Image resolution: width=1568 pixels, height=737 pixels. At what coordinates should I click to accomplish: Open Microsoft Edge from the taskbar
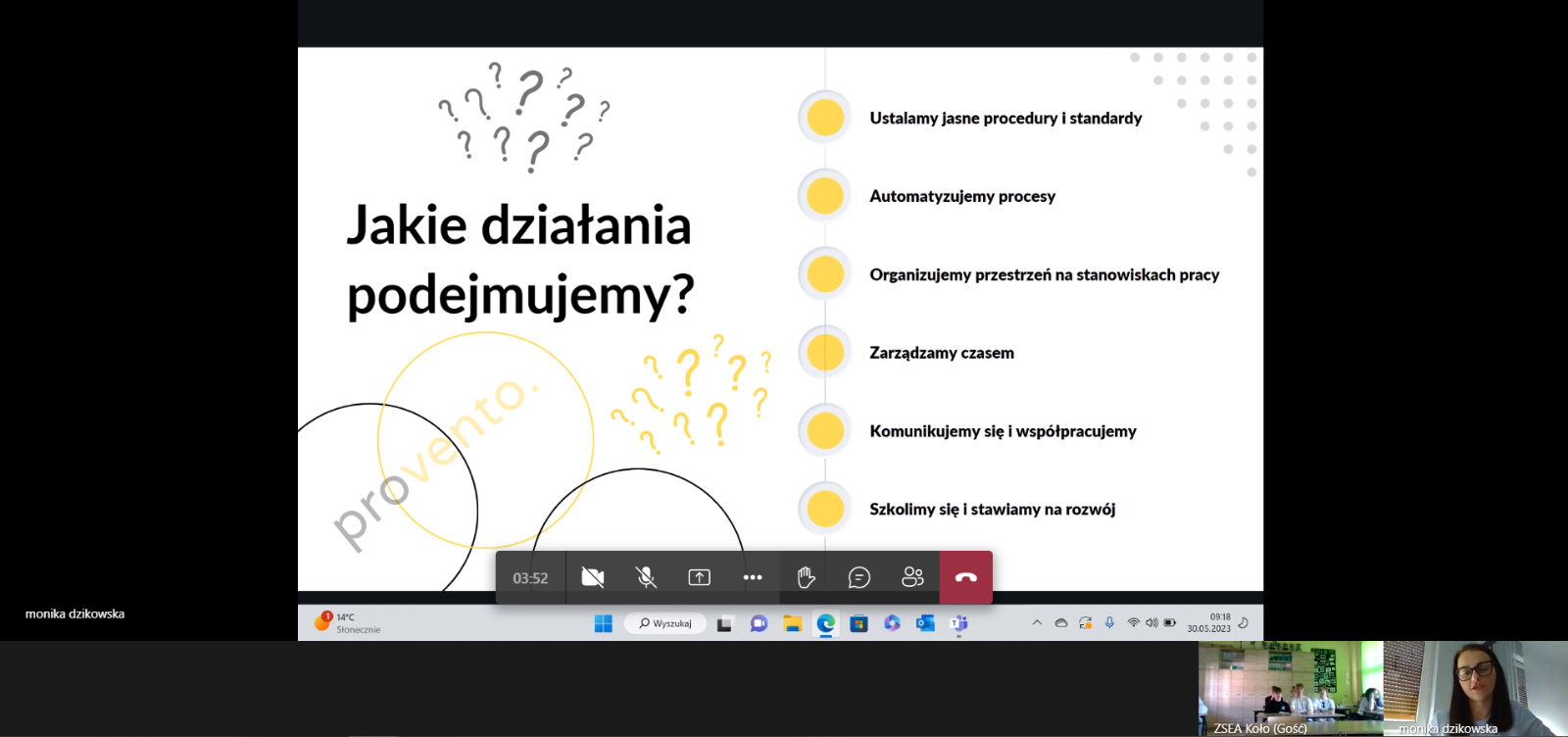(x=826, y=623)
